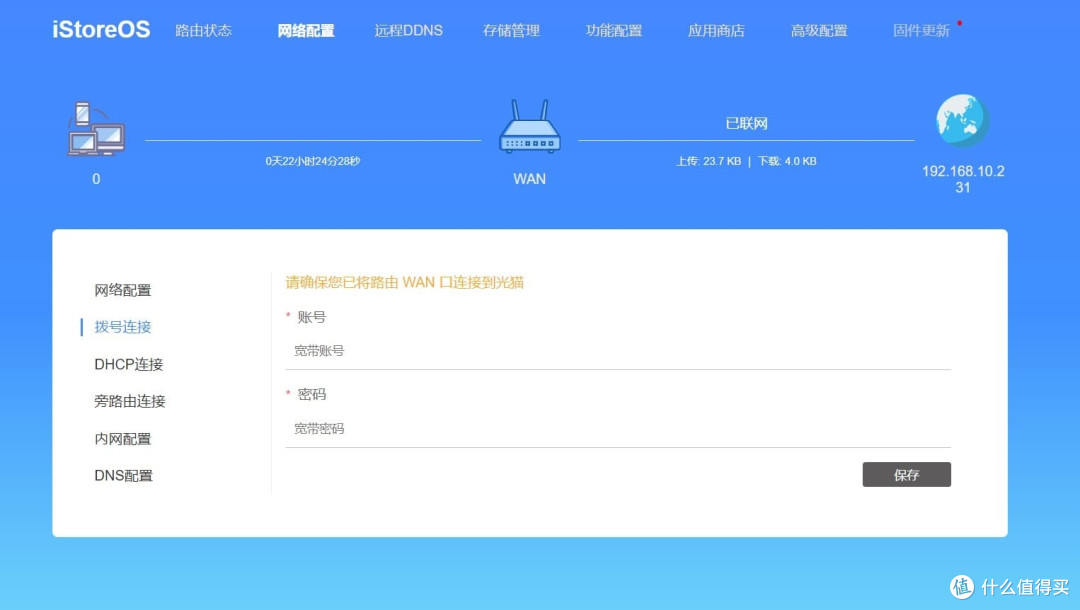1080x610 pixels.
Task: Click the iStoreOS logo
Action: point(99,29)
